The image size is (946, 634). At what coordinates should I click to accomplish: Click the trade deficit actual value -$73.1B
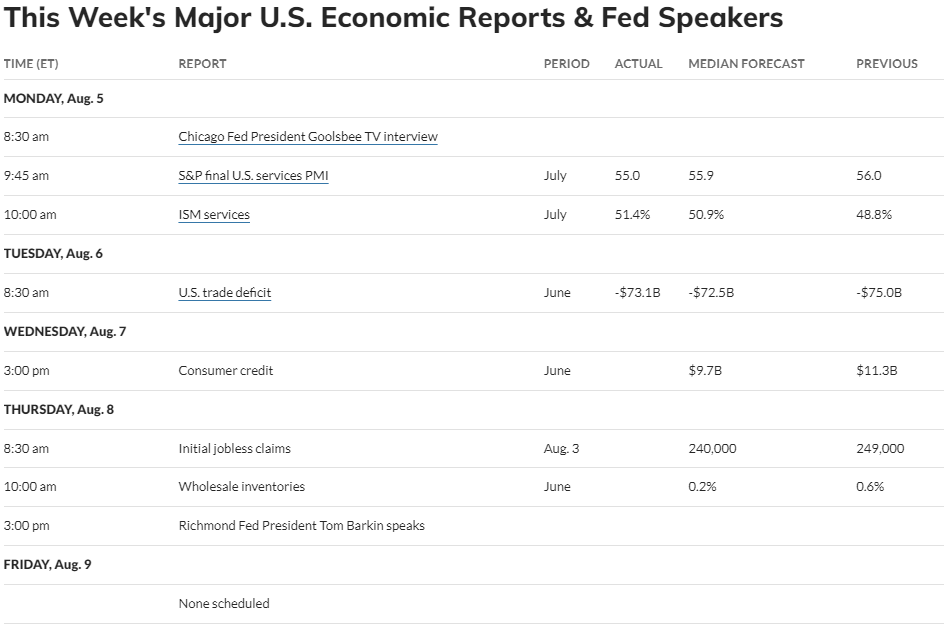pyautogui.click(x=637, y=293)
